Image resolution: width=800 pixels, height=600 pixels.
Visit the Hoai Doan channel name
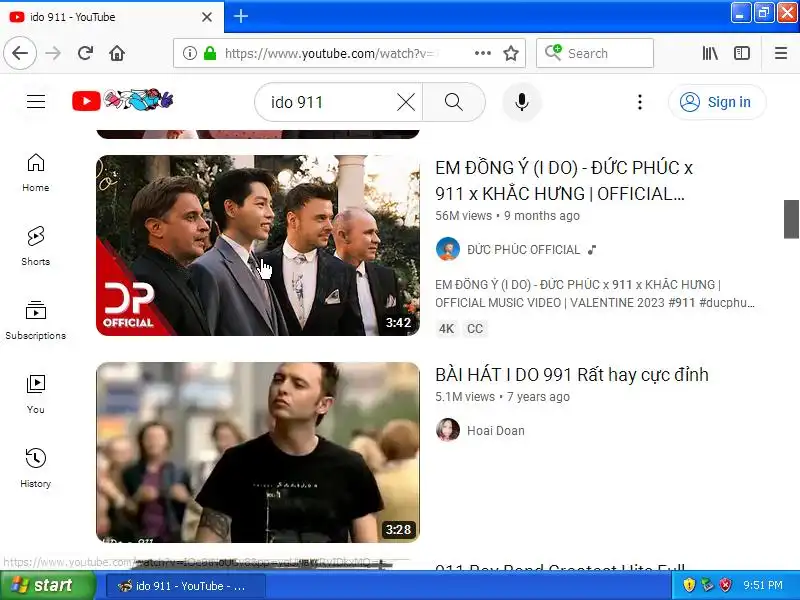pyautogui.click(x=495, y=431)
